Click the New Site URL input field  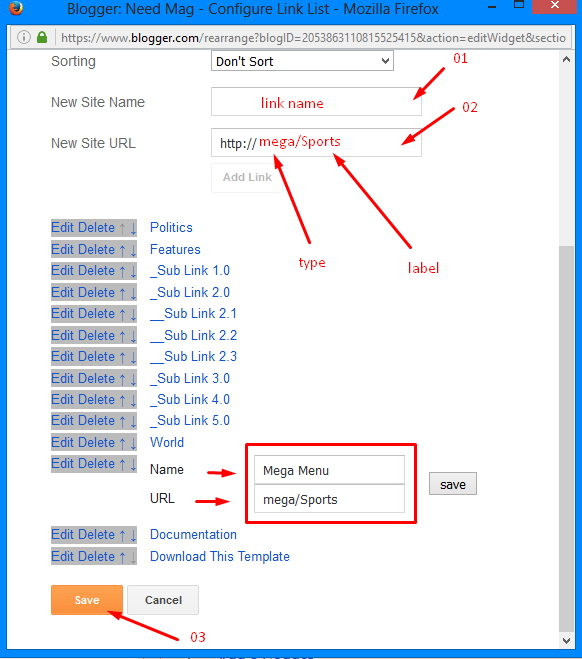316,143
